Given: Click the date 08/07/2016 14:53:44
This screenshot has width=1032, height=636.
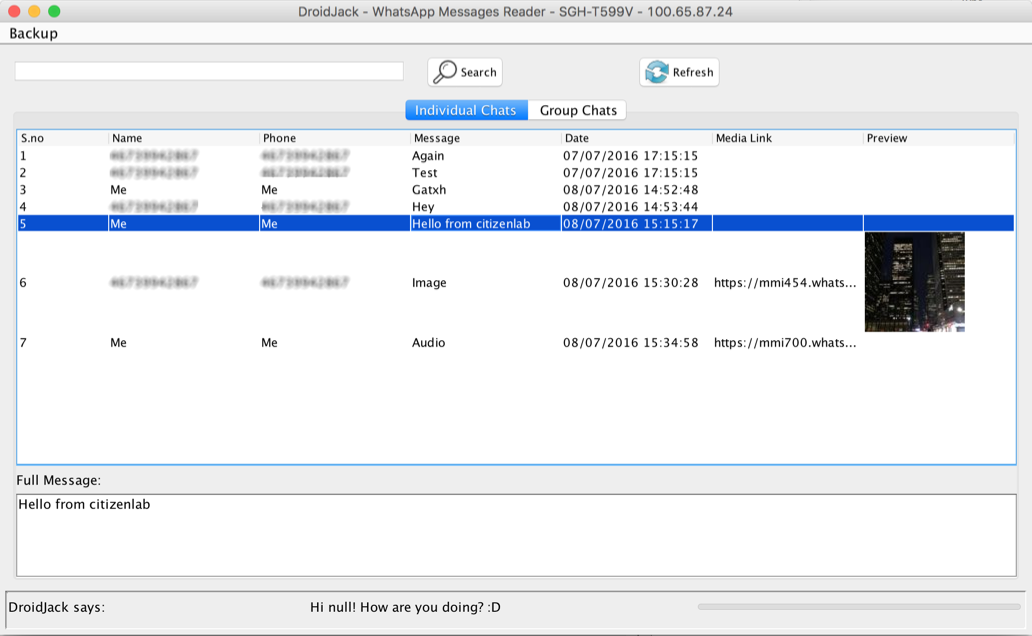Looking at the screenshot, I should point(631,207).
